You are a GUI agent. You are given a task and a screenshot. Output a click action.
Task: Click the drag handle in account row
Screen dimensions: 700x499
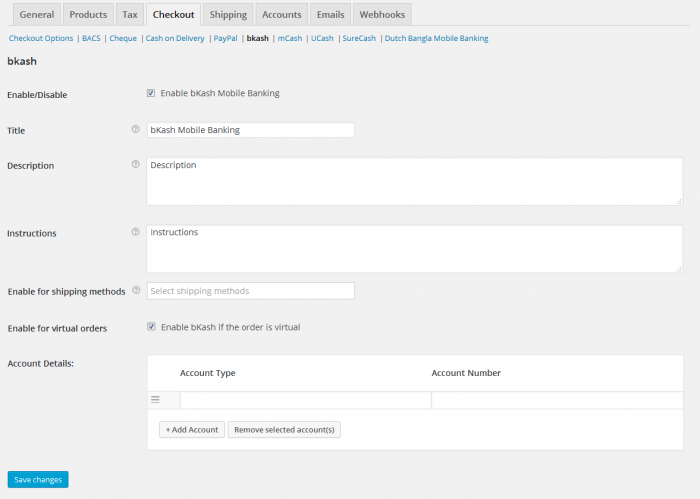click(x=155, y=400)
